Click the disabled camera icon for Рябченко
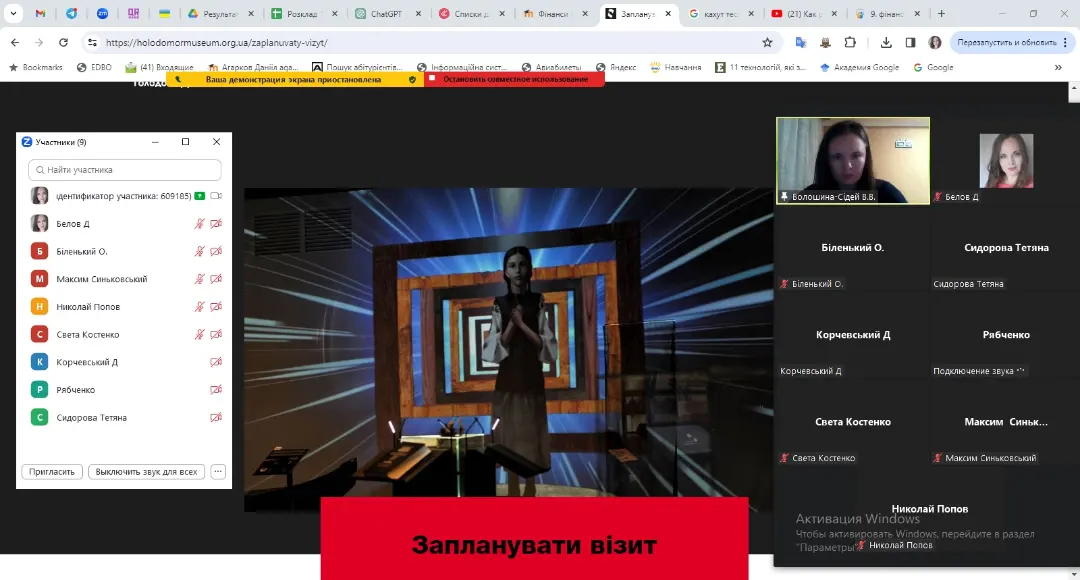The height and width of the screenshot is (580, 1080). [216, 390]
